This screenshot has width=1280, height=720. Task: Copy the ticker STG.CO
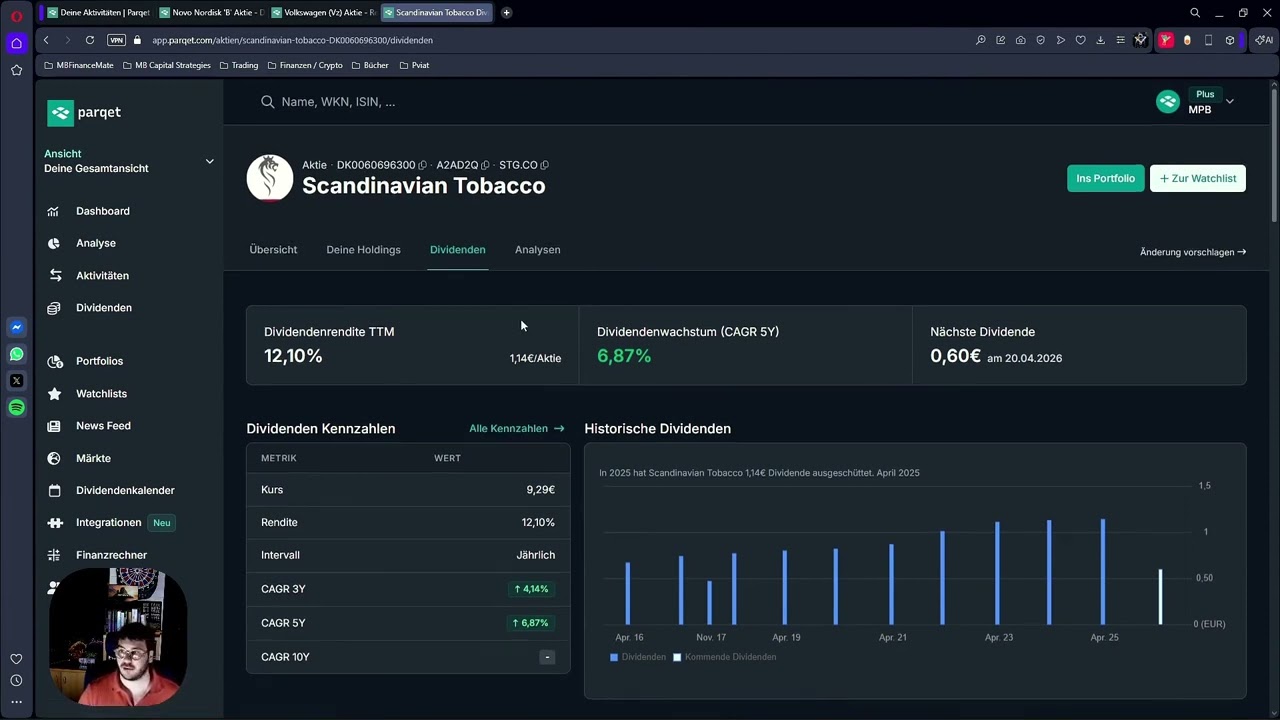pos(544,165)
